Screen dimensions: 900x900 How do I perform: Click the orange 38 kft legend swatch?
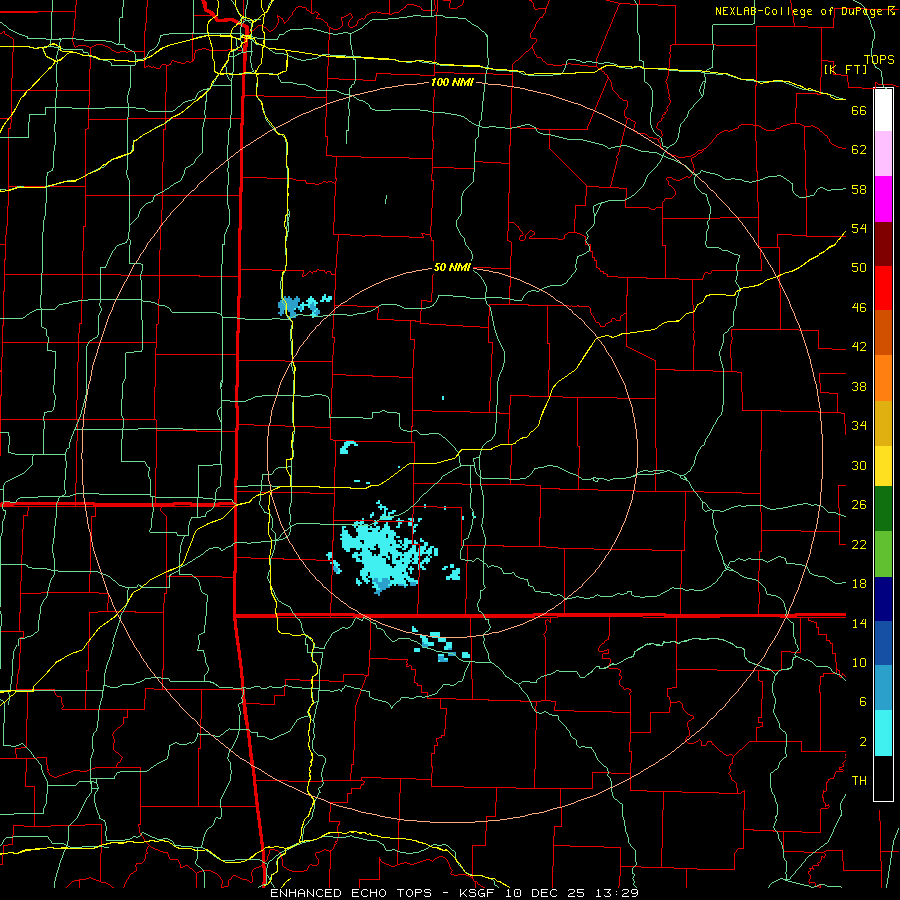pyautogui.click(x=883, y=378)
